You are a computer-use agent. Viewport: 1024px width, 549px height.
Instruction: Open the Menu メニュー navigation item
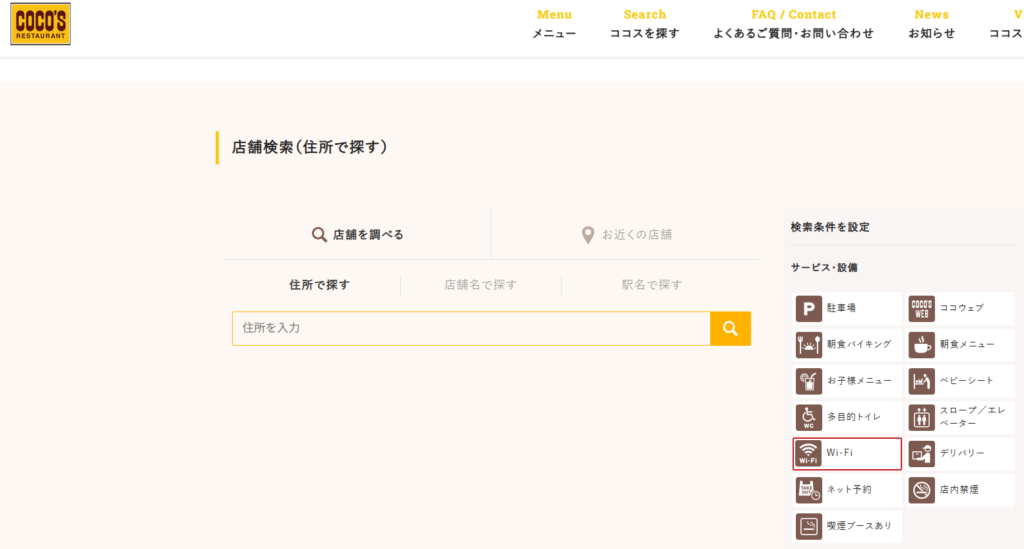pos(554,24)
